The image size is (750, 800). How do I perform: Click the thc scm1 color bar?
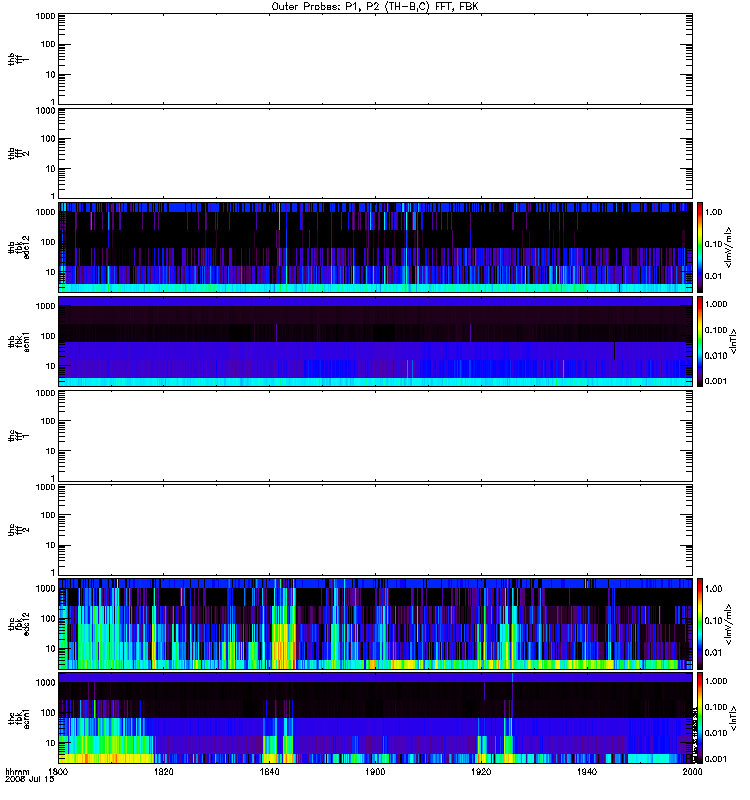point(700,718)
